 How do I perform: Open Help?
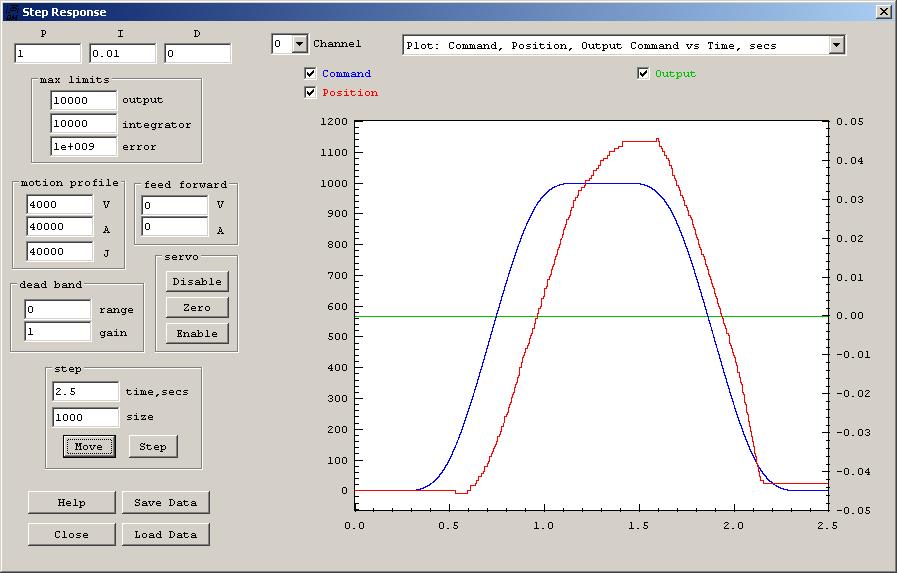(71, 503)
